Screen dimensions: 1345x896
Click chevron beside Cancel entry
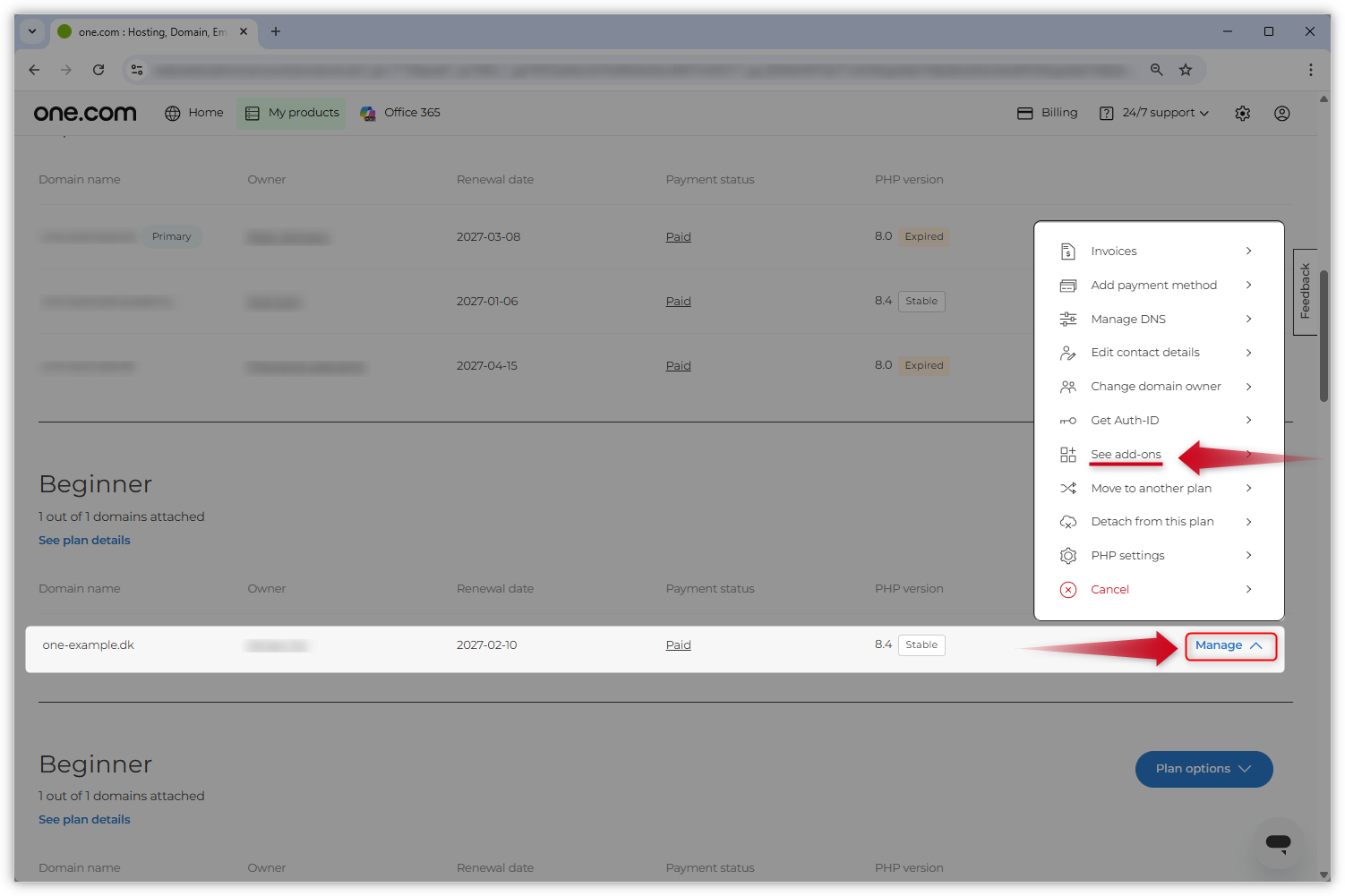(1249, 590)
